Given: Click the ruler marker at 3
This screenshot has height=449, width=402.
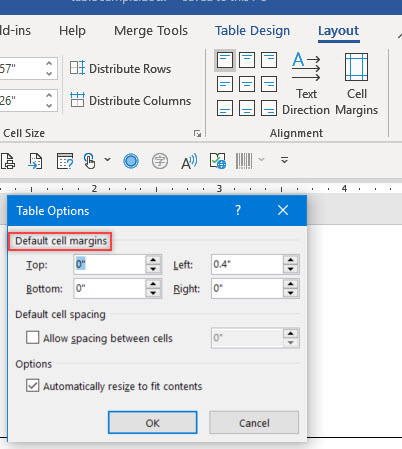Looking at the screenshot, I should pyautogui.click(x=219, y=189).
